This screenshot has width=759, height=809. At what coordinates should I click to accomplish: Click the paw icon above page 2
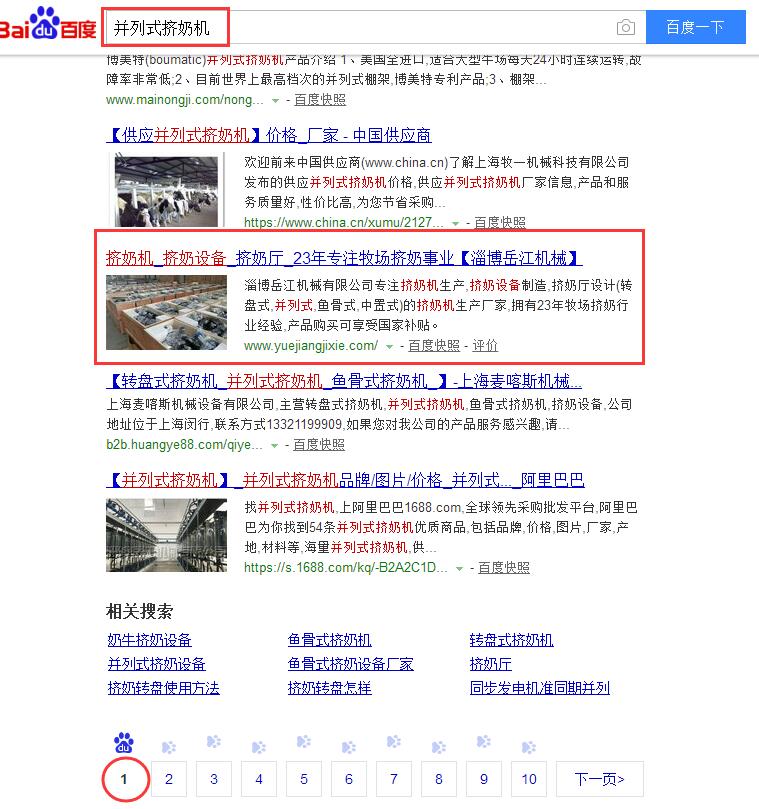point(169,747)
